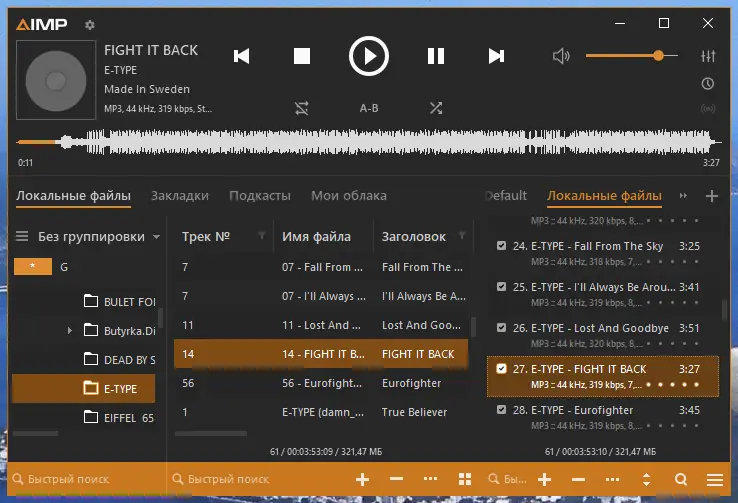This screenshot has height=503, width=738.
Task: Switch to Локальные файлы library tab
Action: (x=73, y=196)
